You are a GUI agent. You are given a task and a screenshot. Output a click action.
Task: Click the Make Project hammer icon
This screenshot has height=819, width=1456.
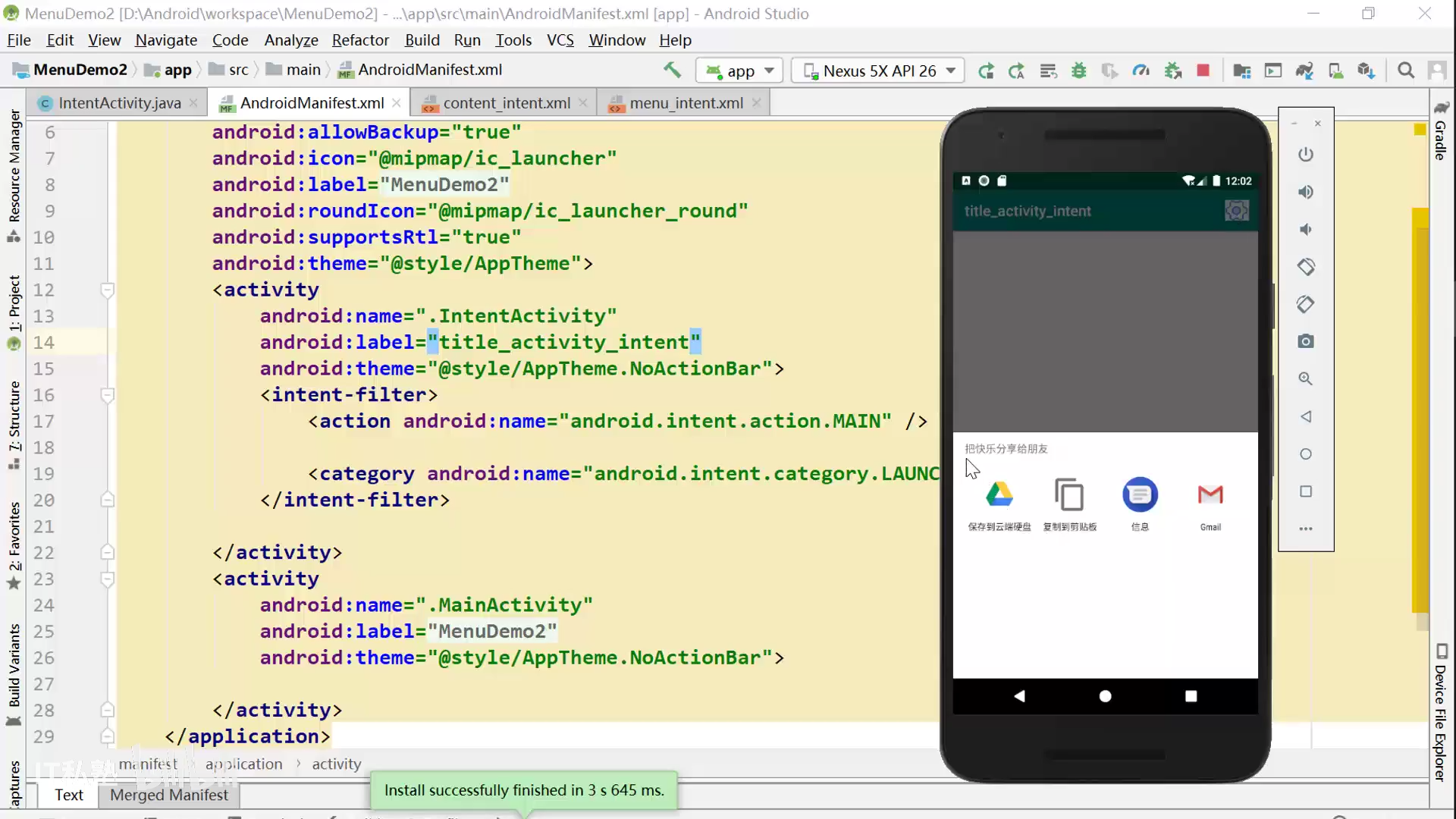672,70
